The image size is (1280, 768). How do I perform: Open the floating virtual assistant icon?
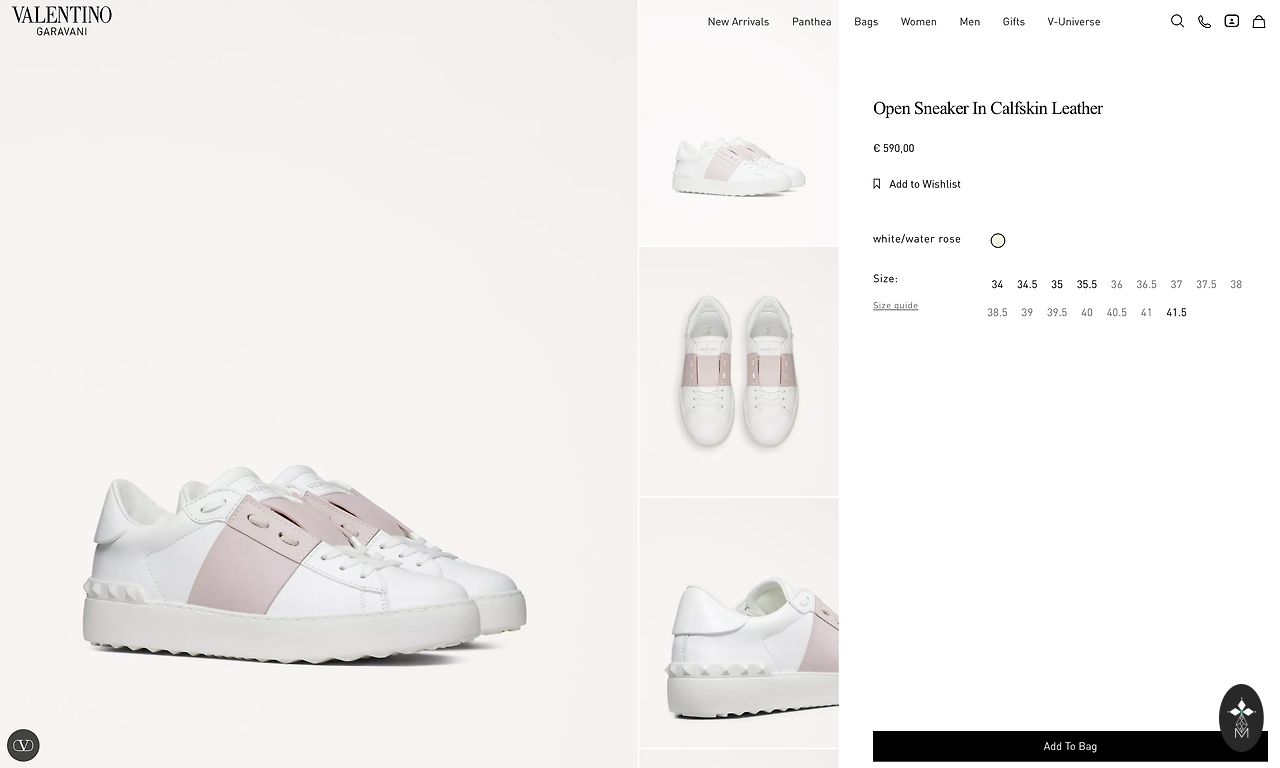pos(1241,717)
